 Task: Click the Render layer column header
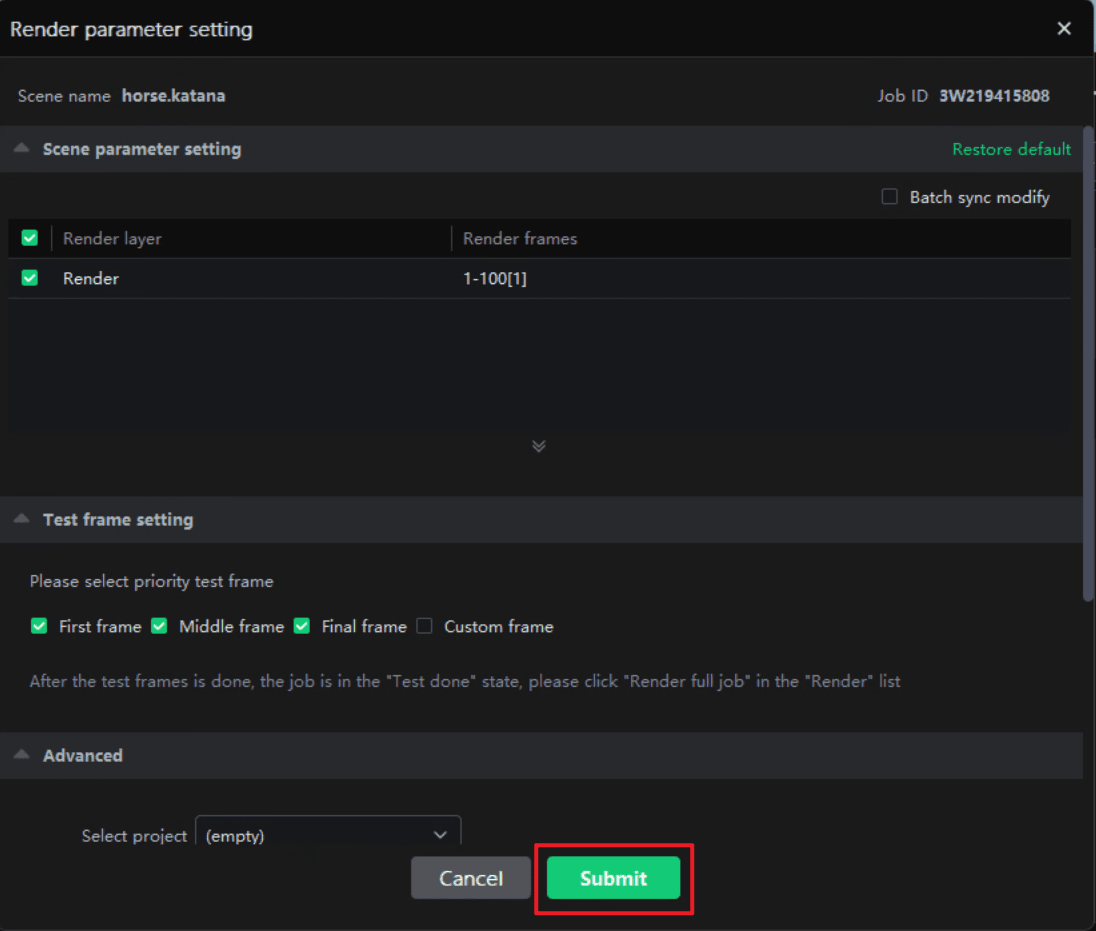point(112,239)
